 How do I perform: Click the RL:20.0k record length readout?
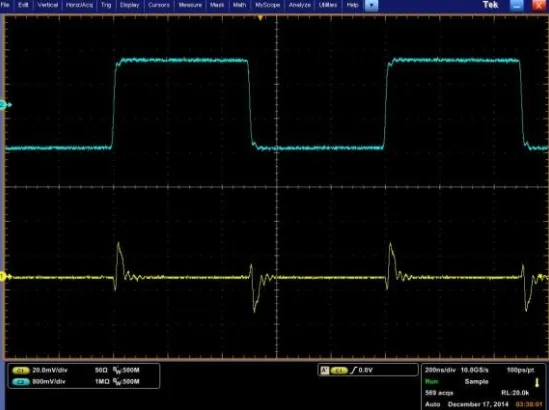click(x=515, y=393)
